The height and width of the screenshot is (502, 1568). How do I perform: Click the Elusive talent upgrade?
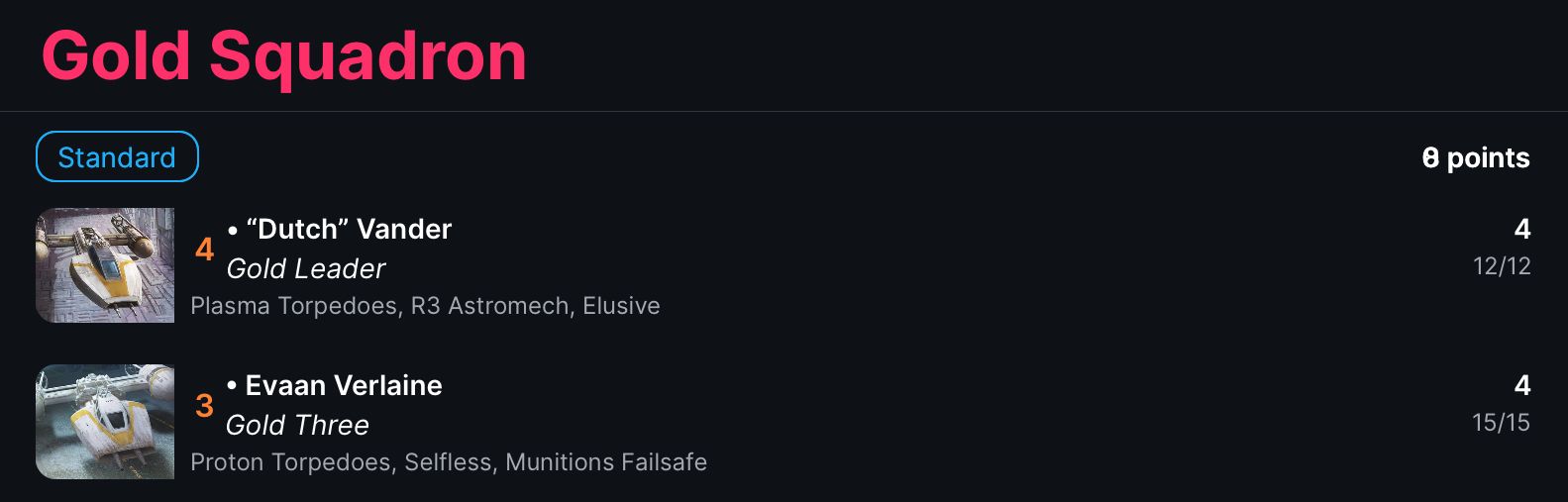pyautogui.click(x=621, y=306)
